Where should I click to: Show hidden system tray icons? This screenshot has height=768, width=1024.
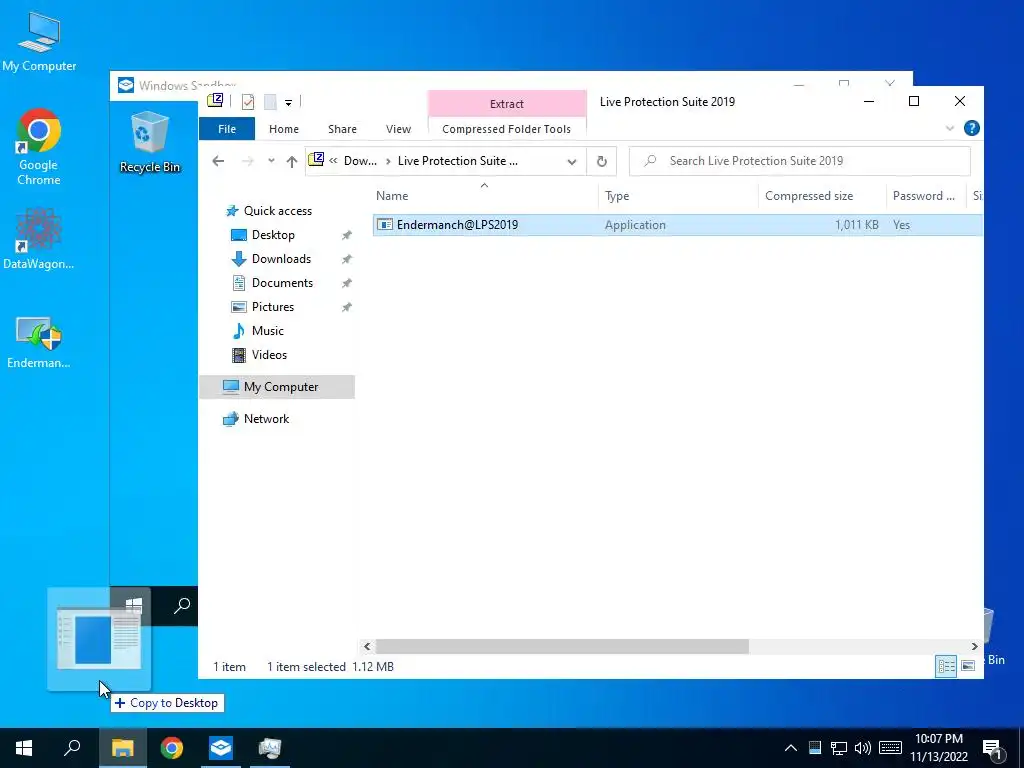coord(791,748)
